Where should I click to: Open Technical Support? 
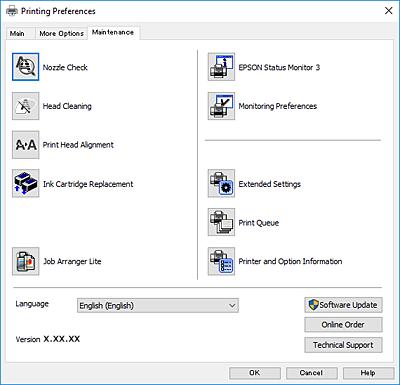(x=343, y=345)
